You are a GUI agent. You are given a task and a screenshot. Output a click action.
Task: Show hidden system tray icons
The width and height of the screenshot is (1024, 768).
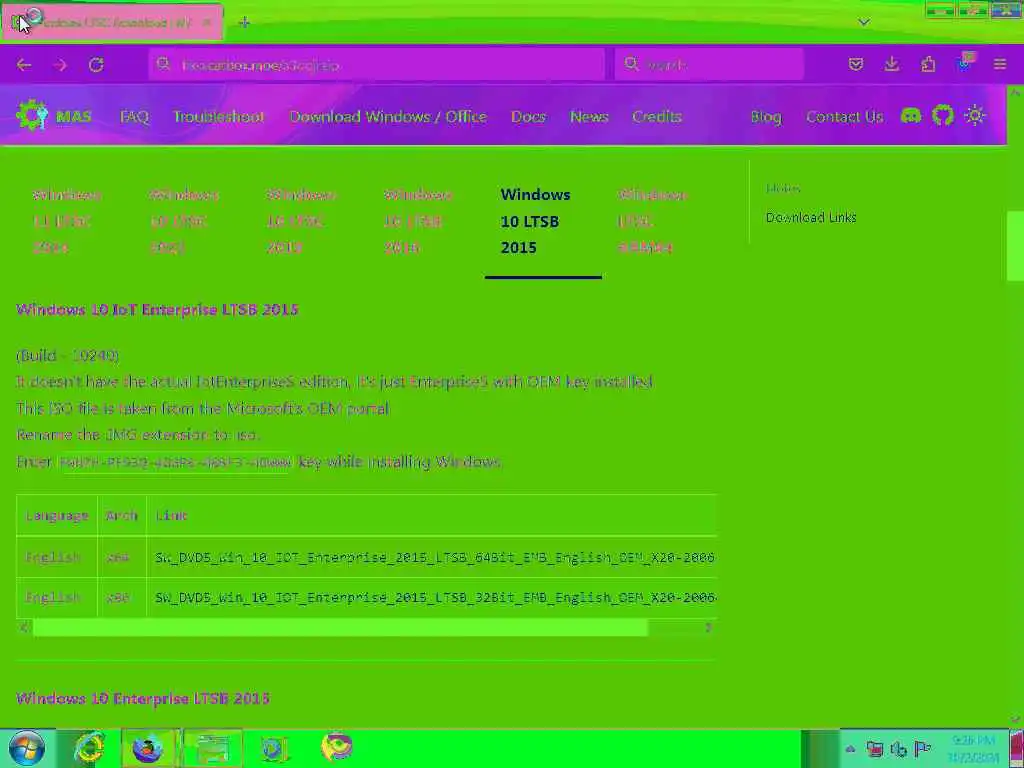[850, 749]
